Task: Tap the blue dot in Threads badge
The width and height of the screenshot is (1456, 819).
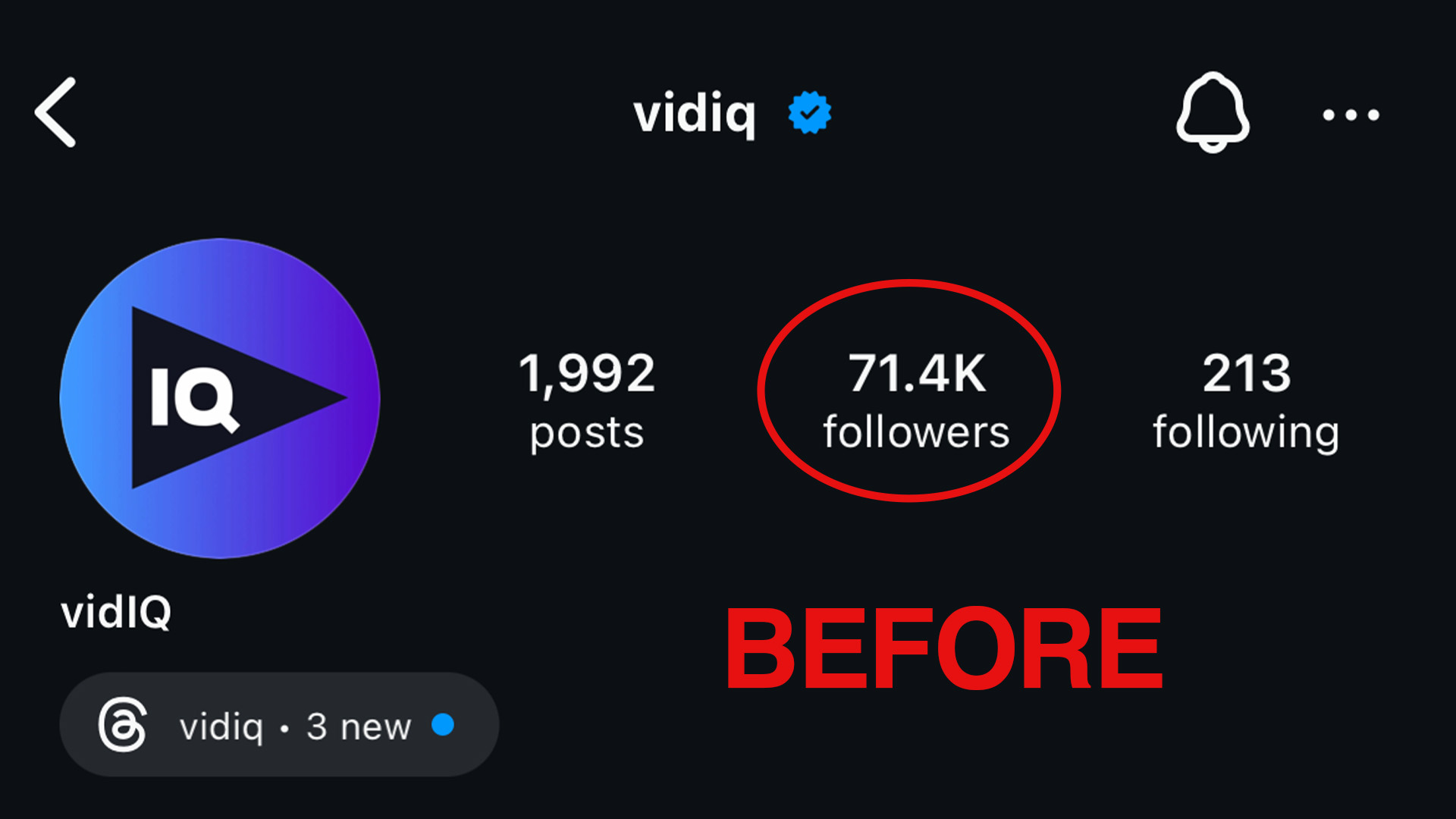Action: pyautogui.click(x=443, y=725)
